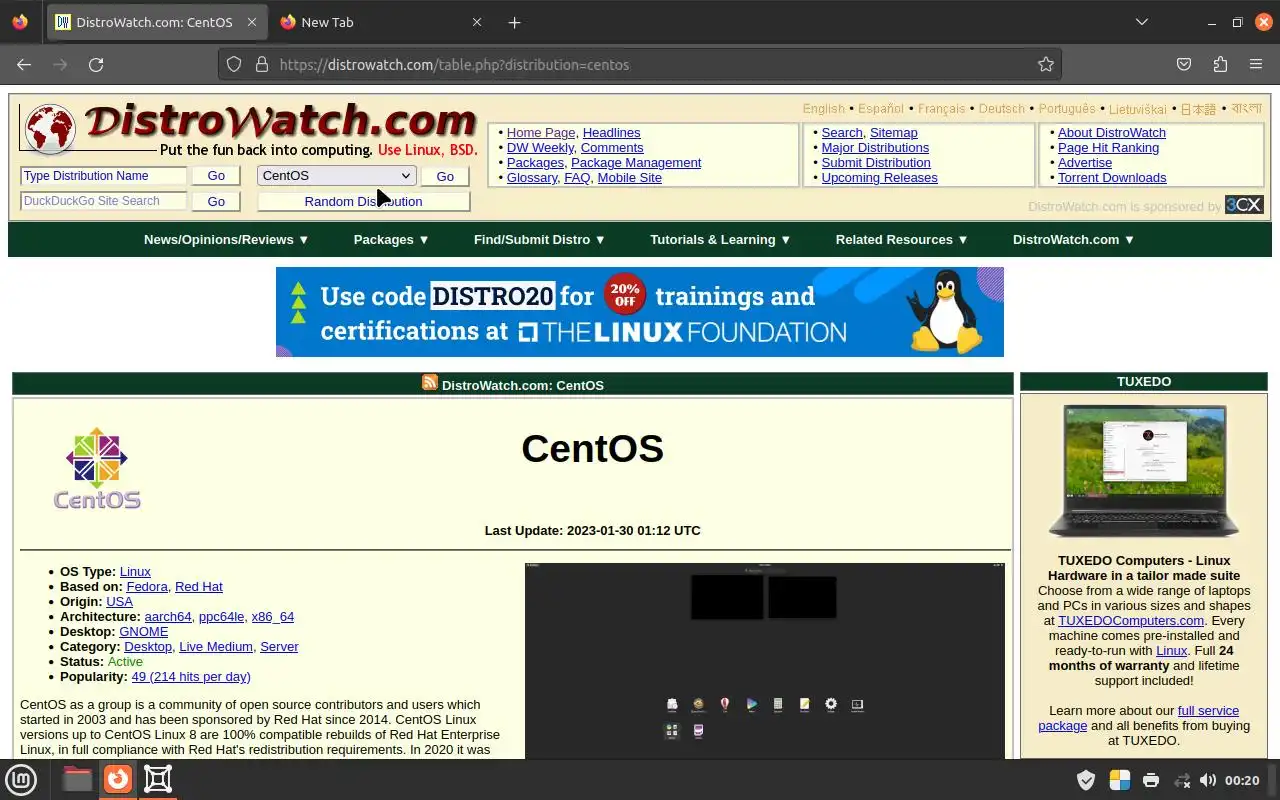Switch to DistroWatch.com: CentOS tab
Screen dimensions: 1280x800
point(157,22)
